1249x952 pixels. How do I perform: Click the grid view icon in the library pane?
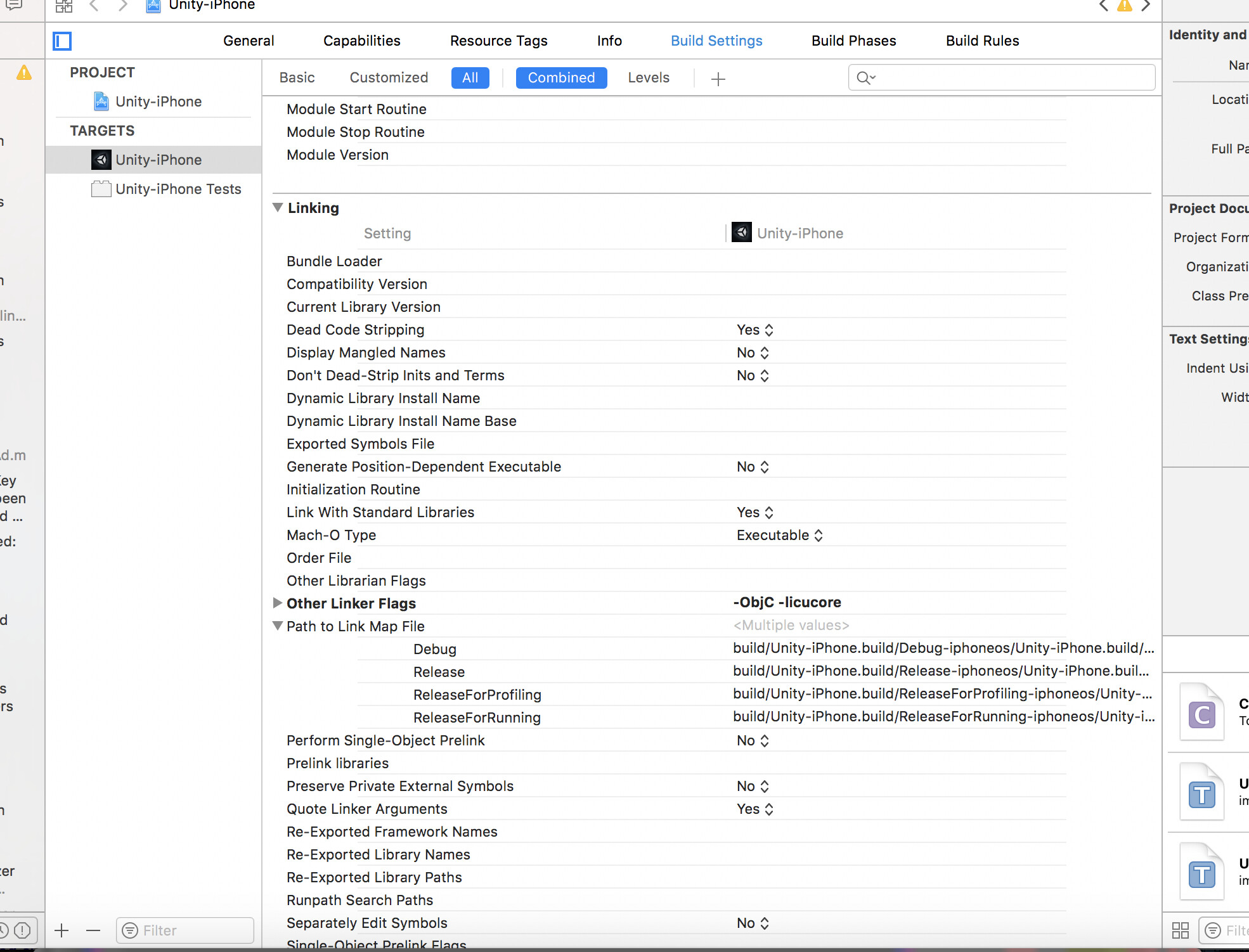pos(1180,930)
